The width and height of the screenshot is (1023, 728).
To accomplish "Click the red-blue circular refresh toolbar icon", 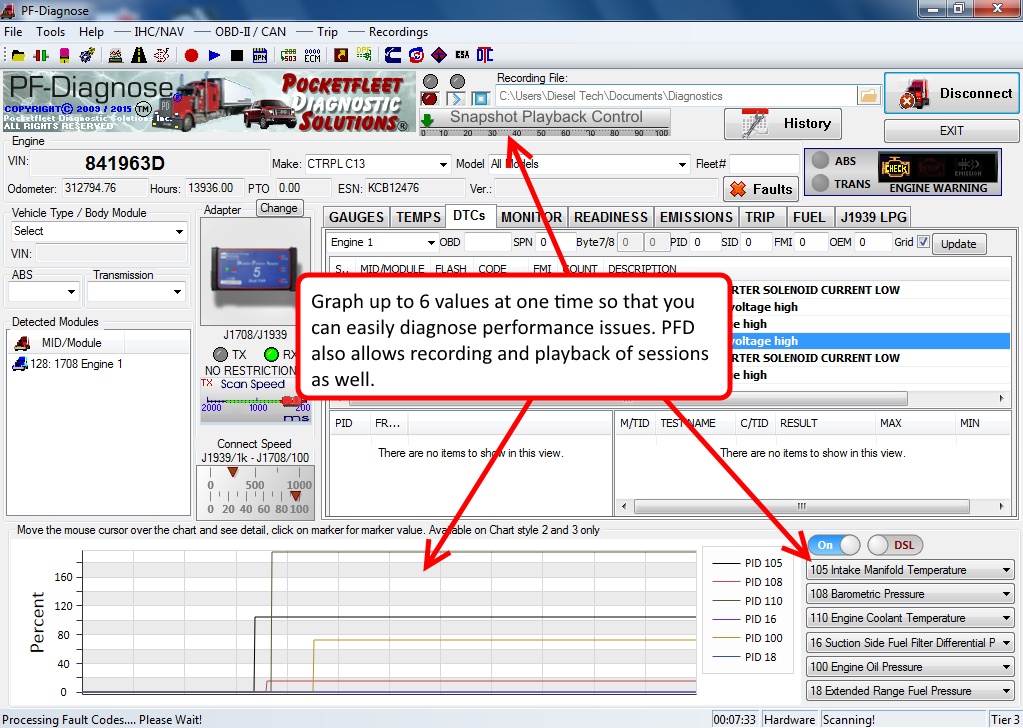I will click(416, 55).
